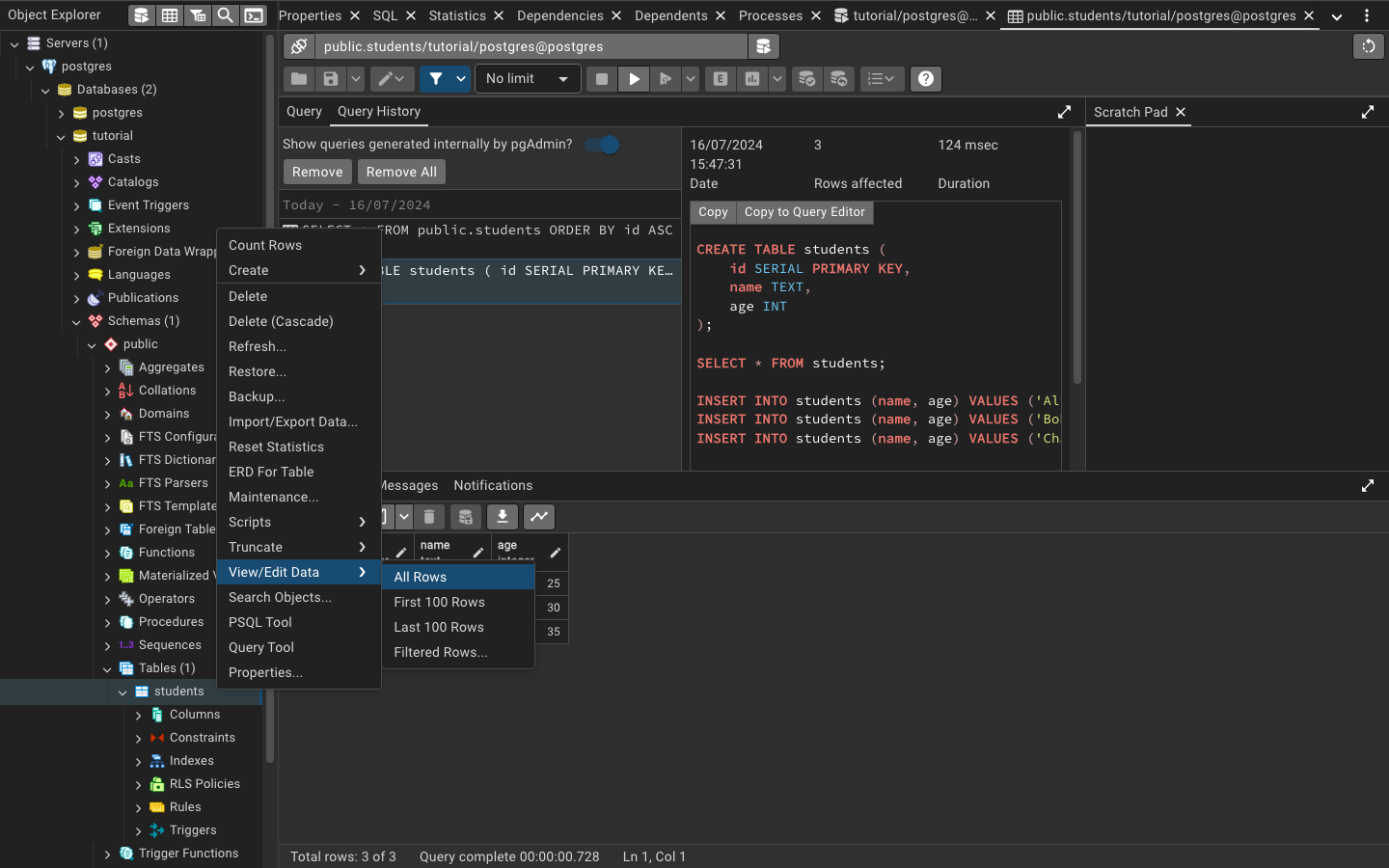Open PSQL Tool terminal icon in Object Explorer

click(254, 15)
